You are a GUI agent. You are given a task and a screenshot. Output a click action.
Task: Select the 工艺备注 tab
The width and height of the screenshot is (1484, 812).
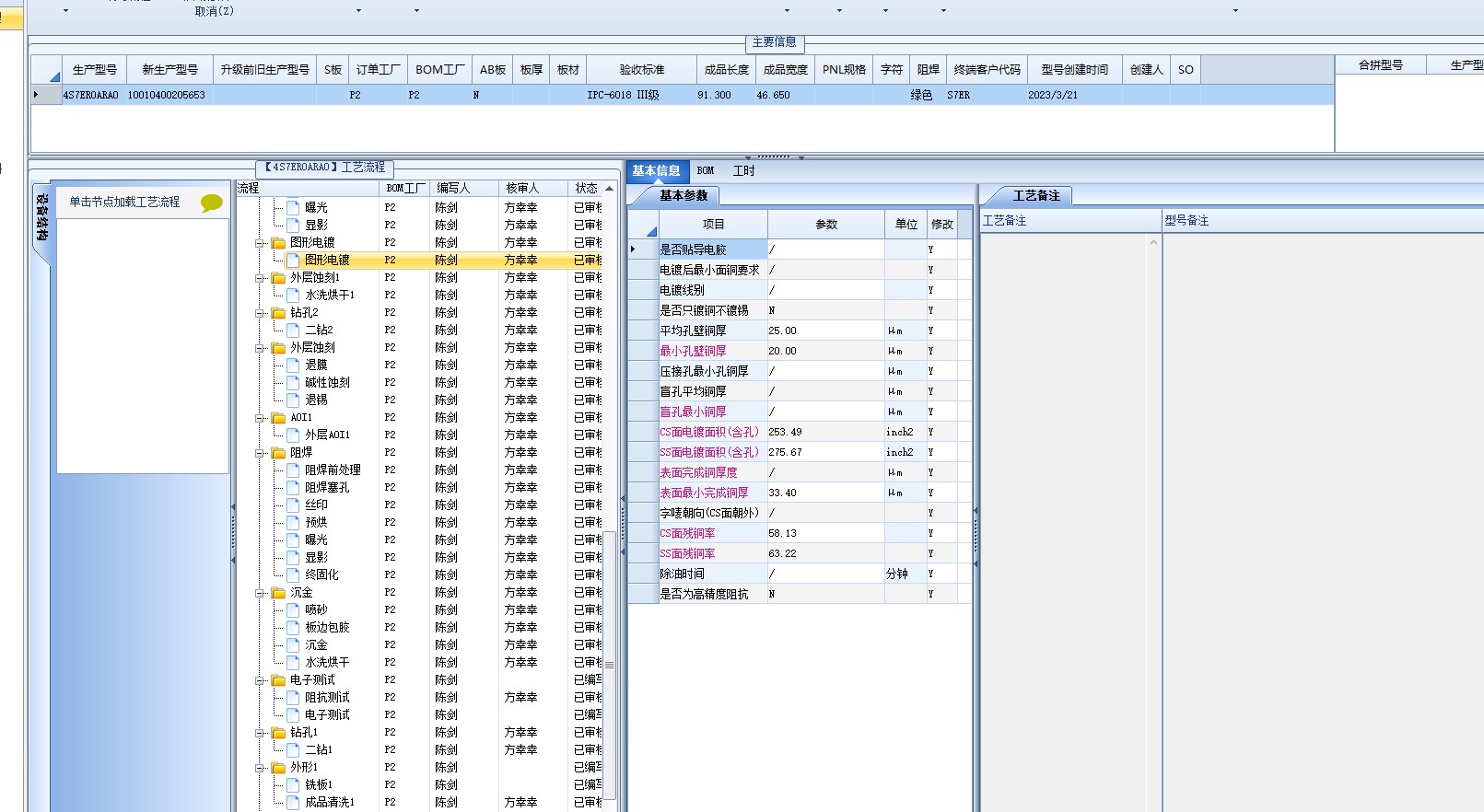tap(1036, 196)
